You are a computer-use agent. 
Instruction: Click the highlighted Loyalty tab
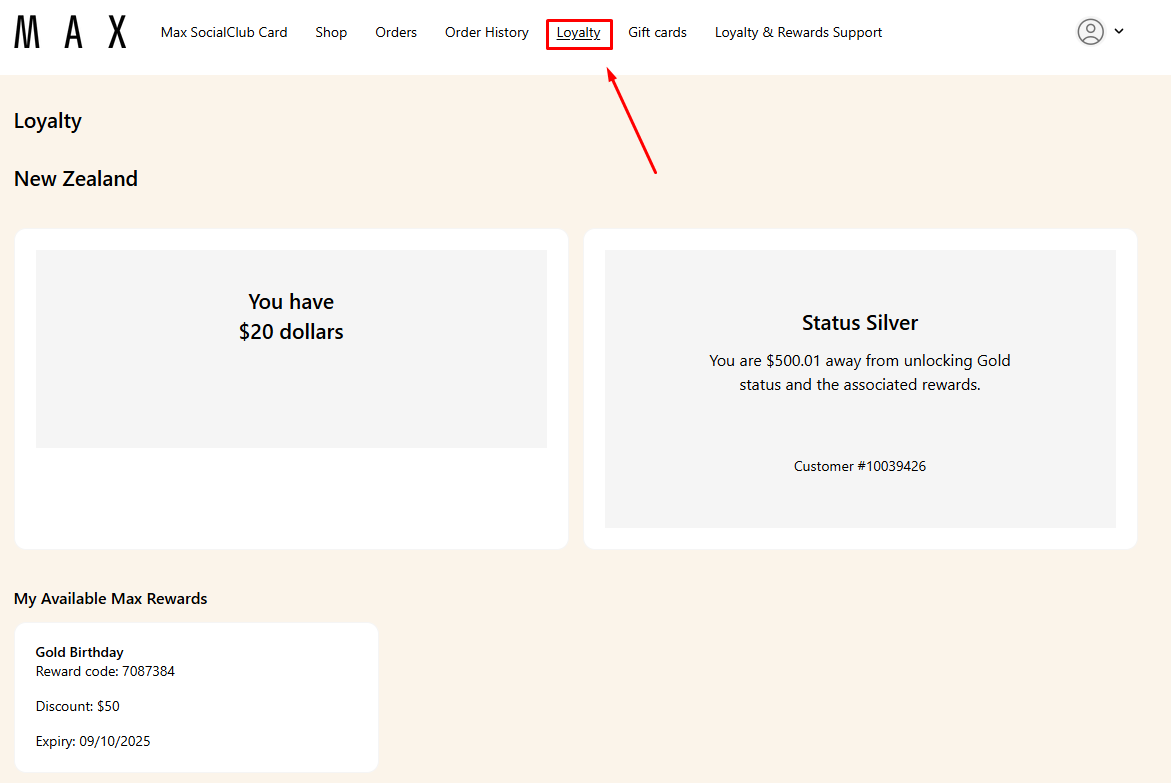[579, 33]
